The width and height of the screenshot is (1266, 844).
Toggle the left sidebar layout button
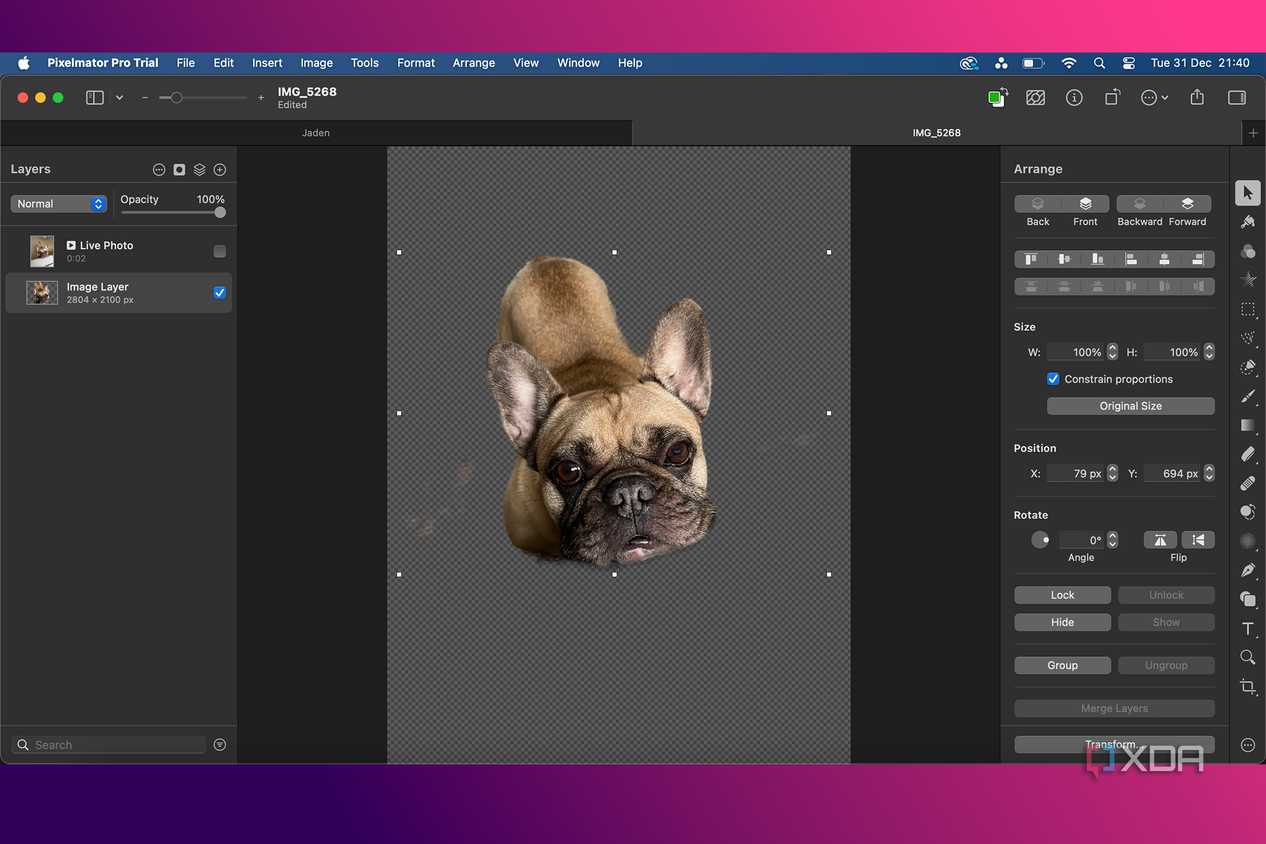click(x=95, y=97)
